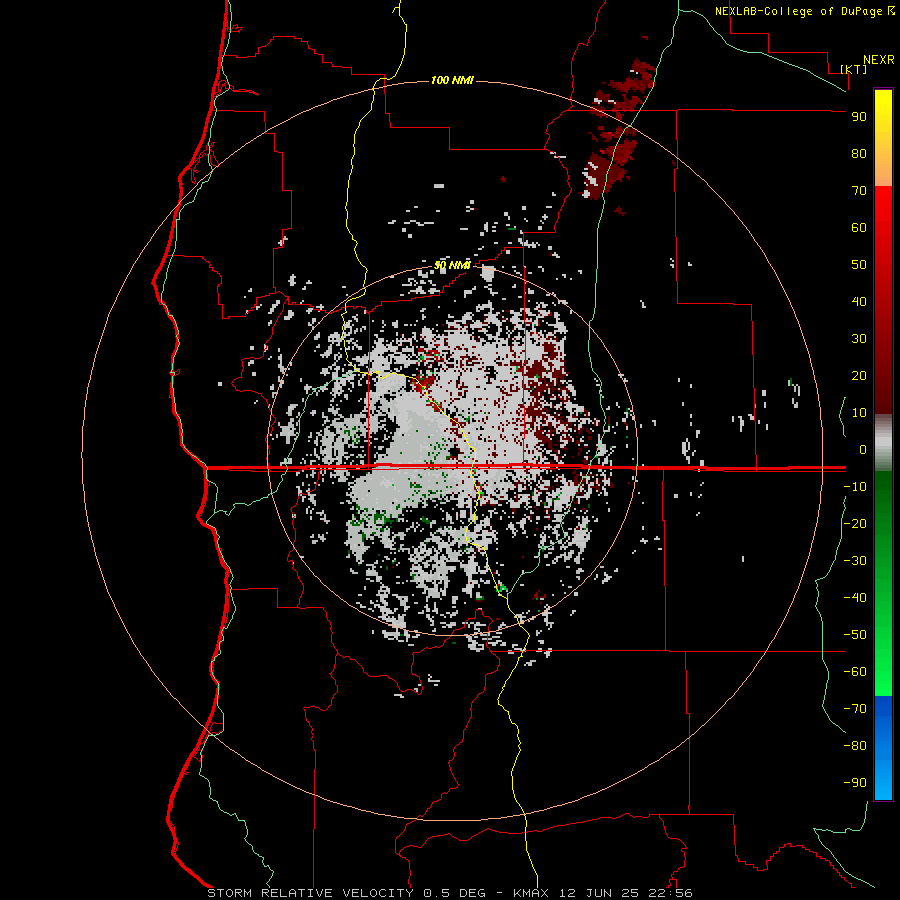Viewport: 900px width, 900px height.
Task: Click the -90 value on velocity scale
Action: [855, 783]
